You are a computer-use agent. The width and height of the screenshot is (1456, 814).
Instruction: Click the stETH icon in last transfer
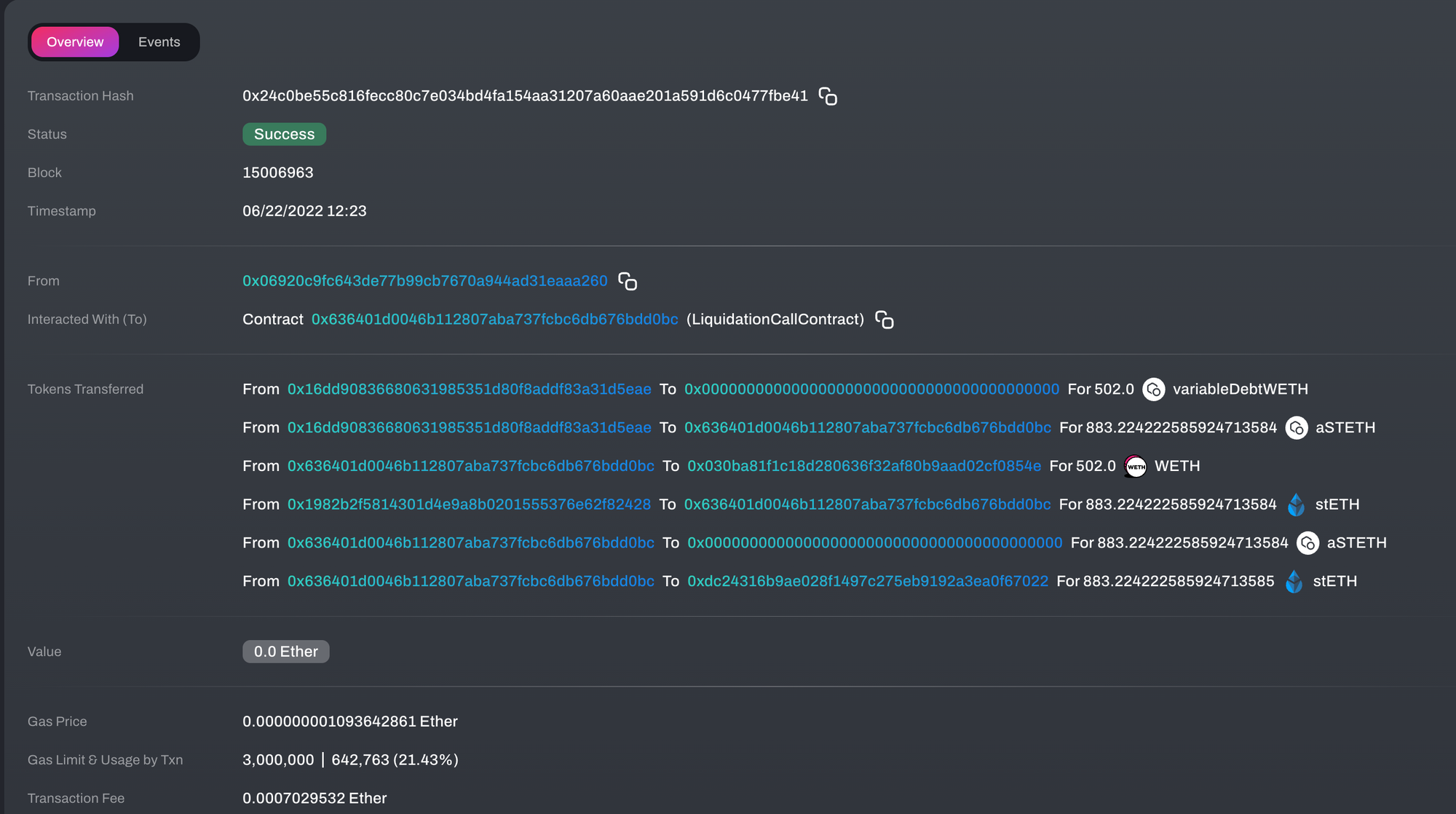(x=1294, y=582)
